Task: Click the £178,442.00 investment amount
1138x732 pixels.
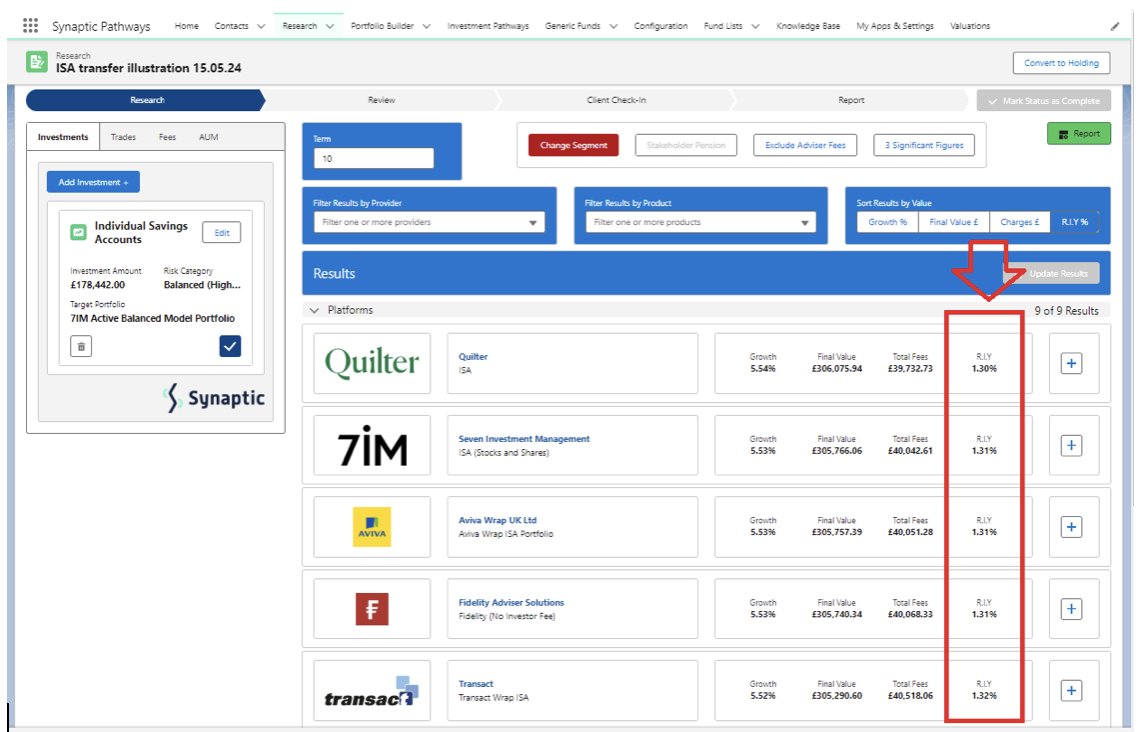Action: (x=97, y=285)
